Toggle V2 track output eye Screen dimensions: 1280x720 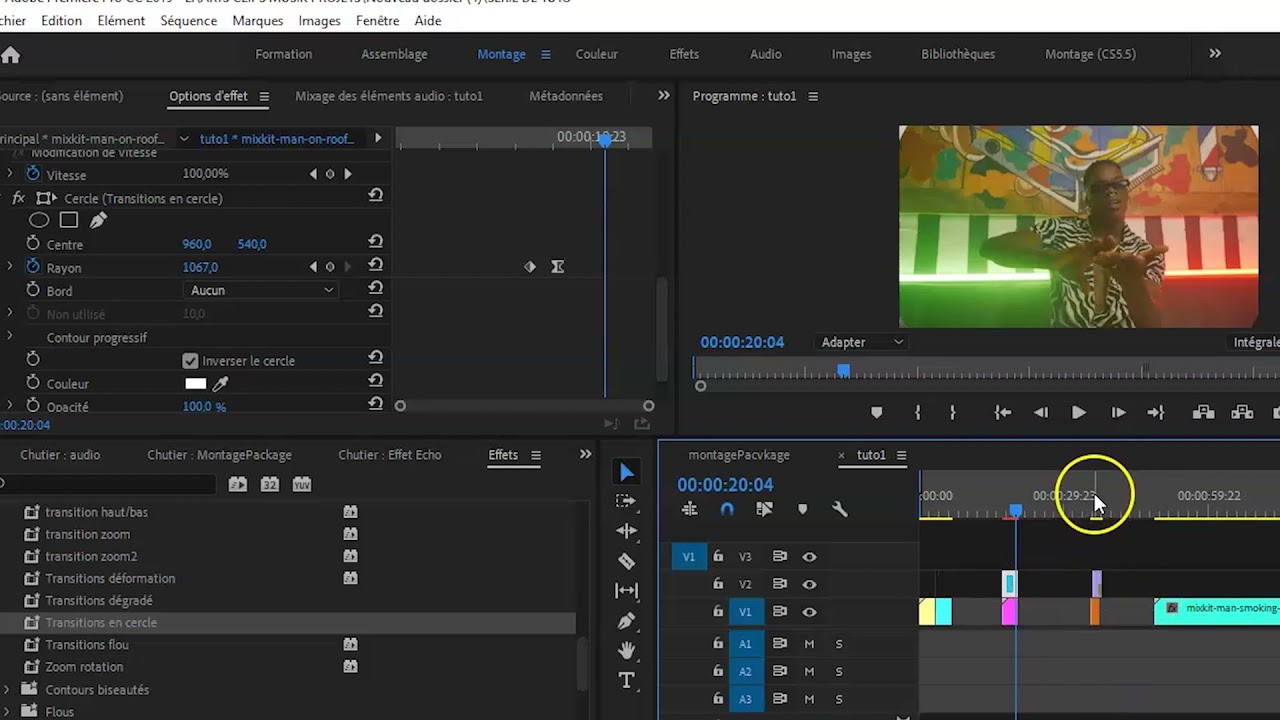[x=809, y=584]
